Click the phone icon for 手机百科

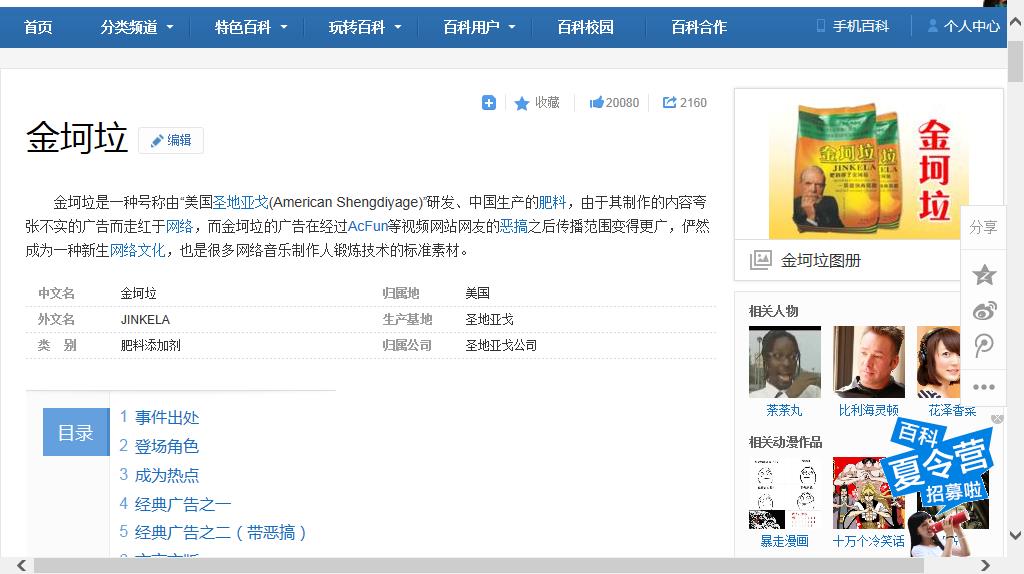[x=820, y=26]
